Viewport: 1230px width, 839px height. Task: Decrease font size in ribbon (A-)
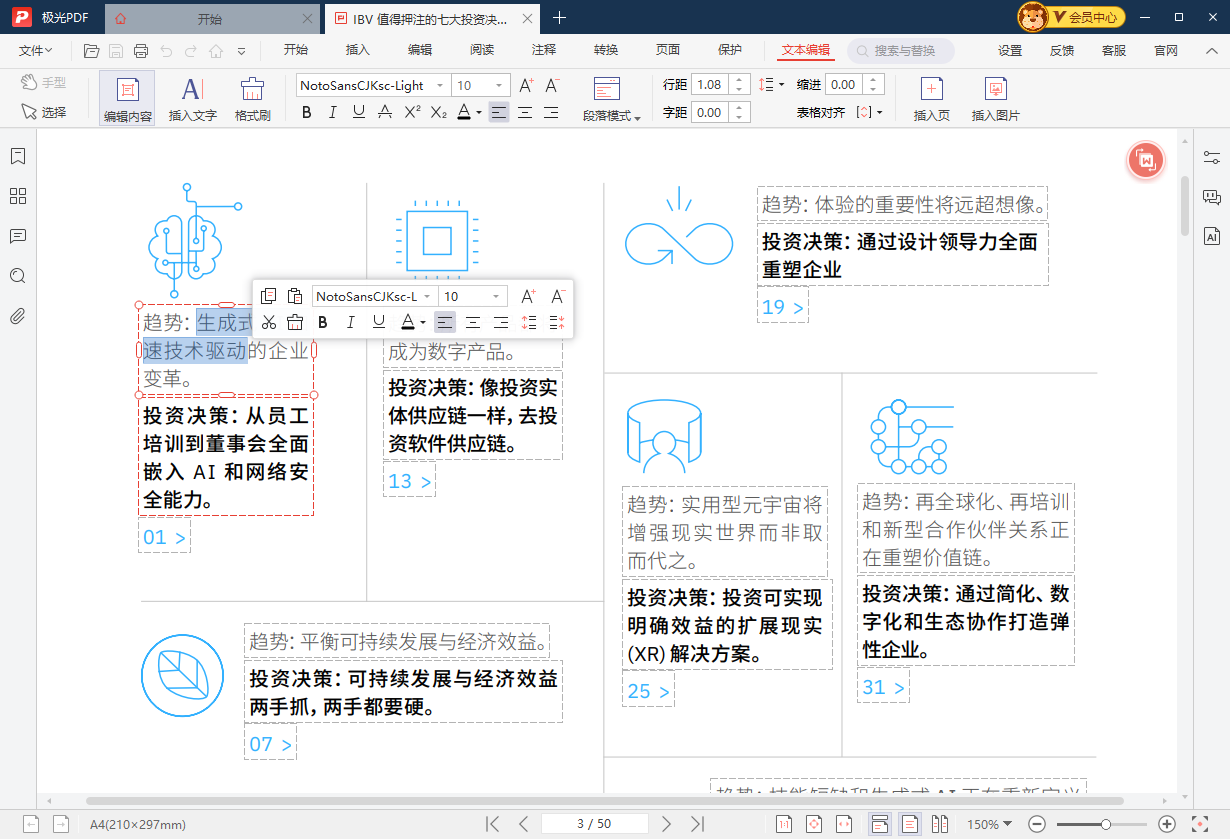552,85
